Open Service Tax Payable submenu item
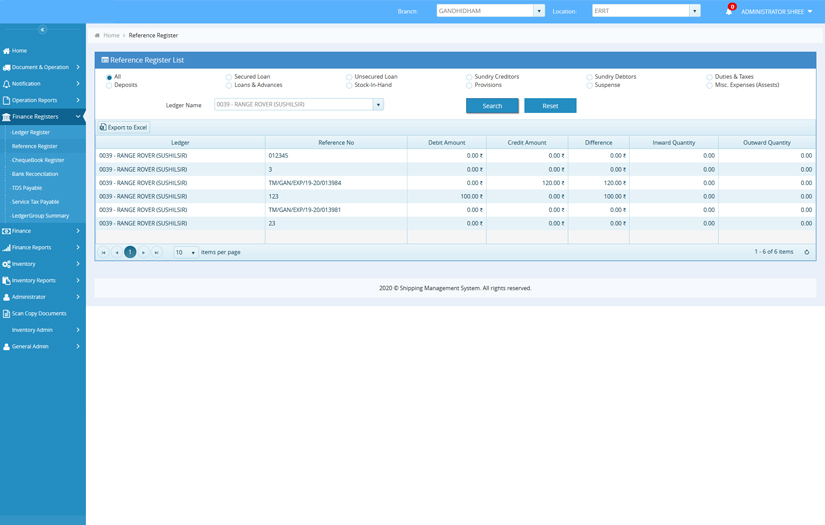Image resolution: width=825 pixels, height=525 pixels. 35,202
